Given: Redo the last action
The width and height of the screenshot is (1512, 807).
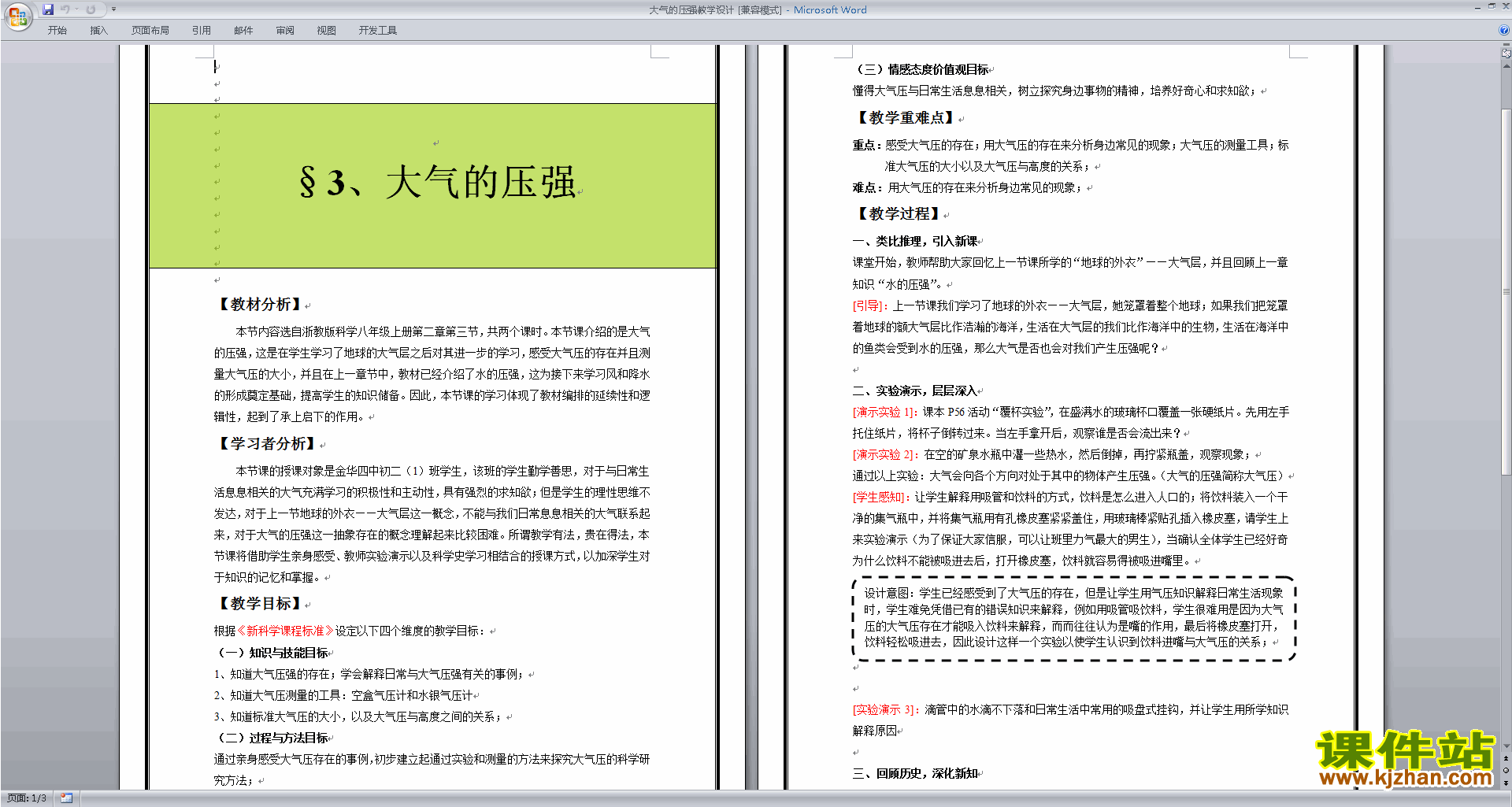Looking at the screenshot, I should coord(91,9).
